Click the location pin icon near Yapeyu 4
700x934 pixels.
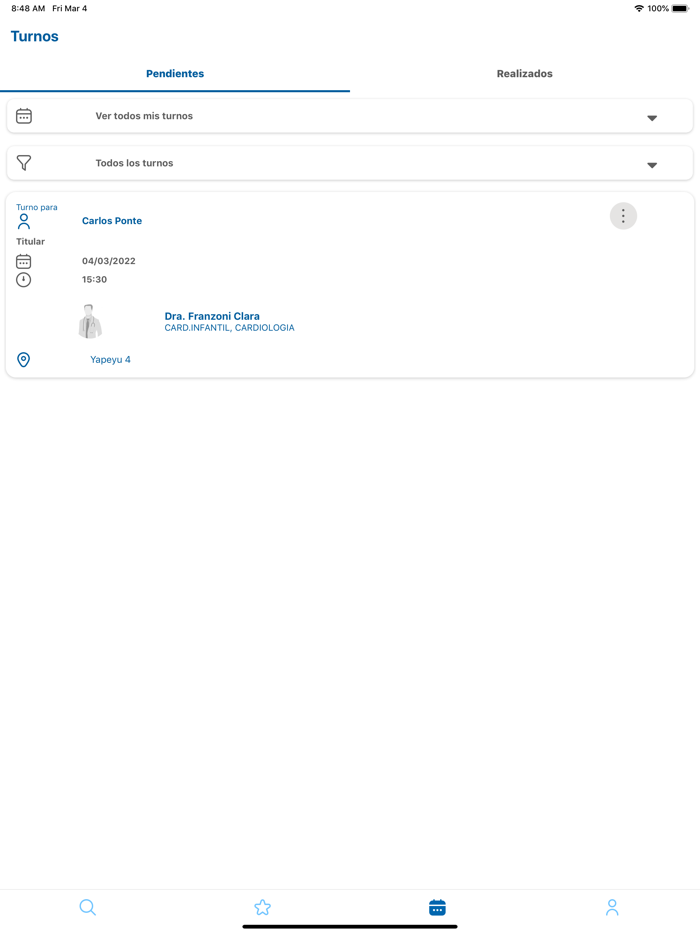(x=24, y=359)
